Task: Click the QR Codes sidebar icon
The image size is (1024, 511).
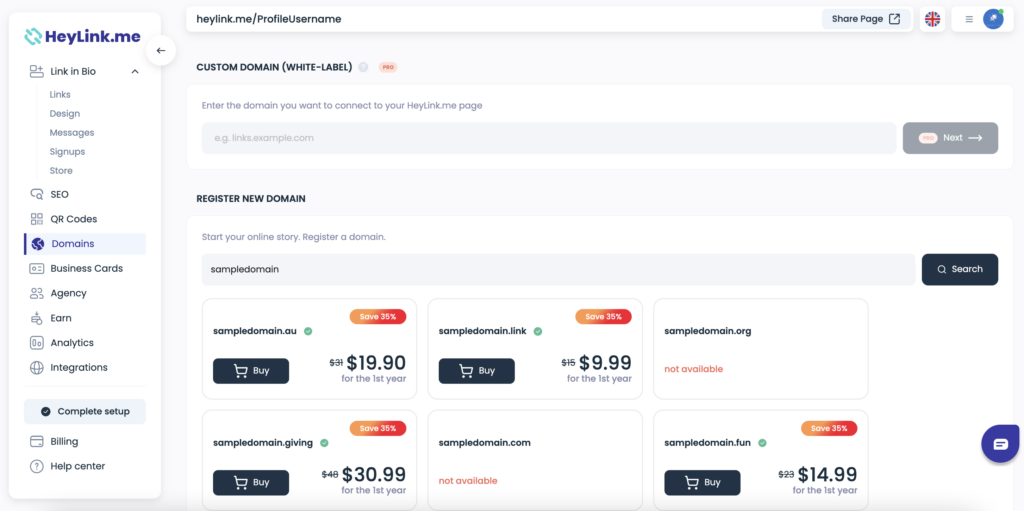Action: pyautogui.click(x=37, y=219)
